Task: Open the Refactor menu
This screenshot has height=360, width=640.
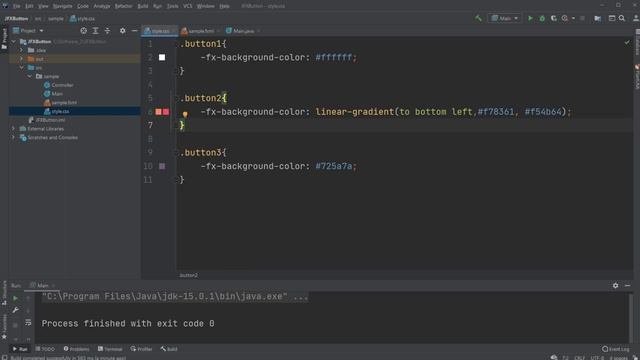Action: [123, 6]
